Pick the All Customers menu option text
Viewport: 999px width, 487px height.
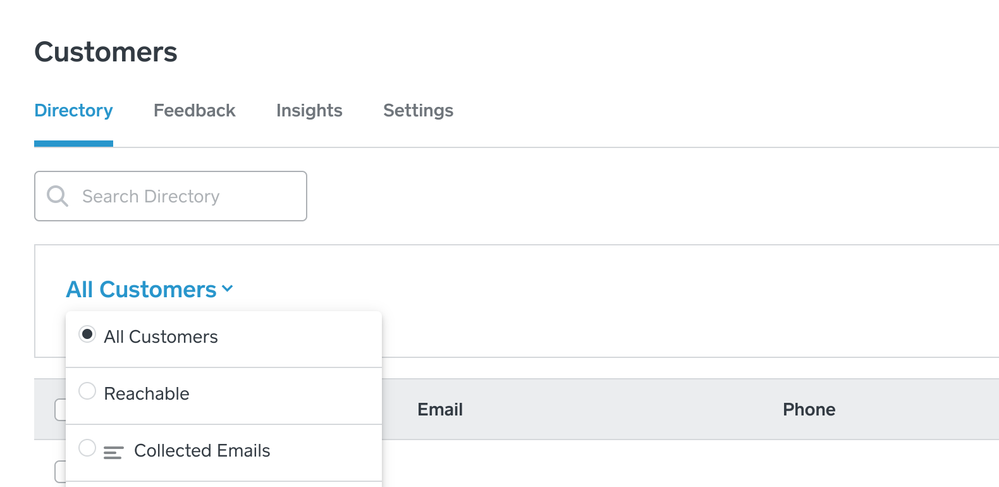click(161, 337)
